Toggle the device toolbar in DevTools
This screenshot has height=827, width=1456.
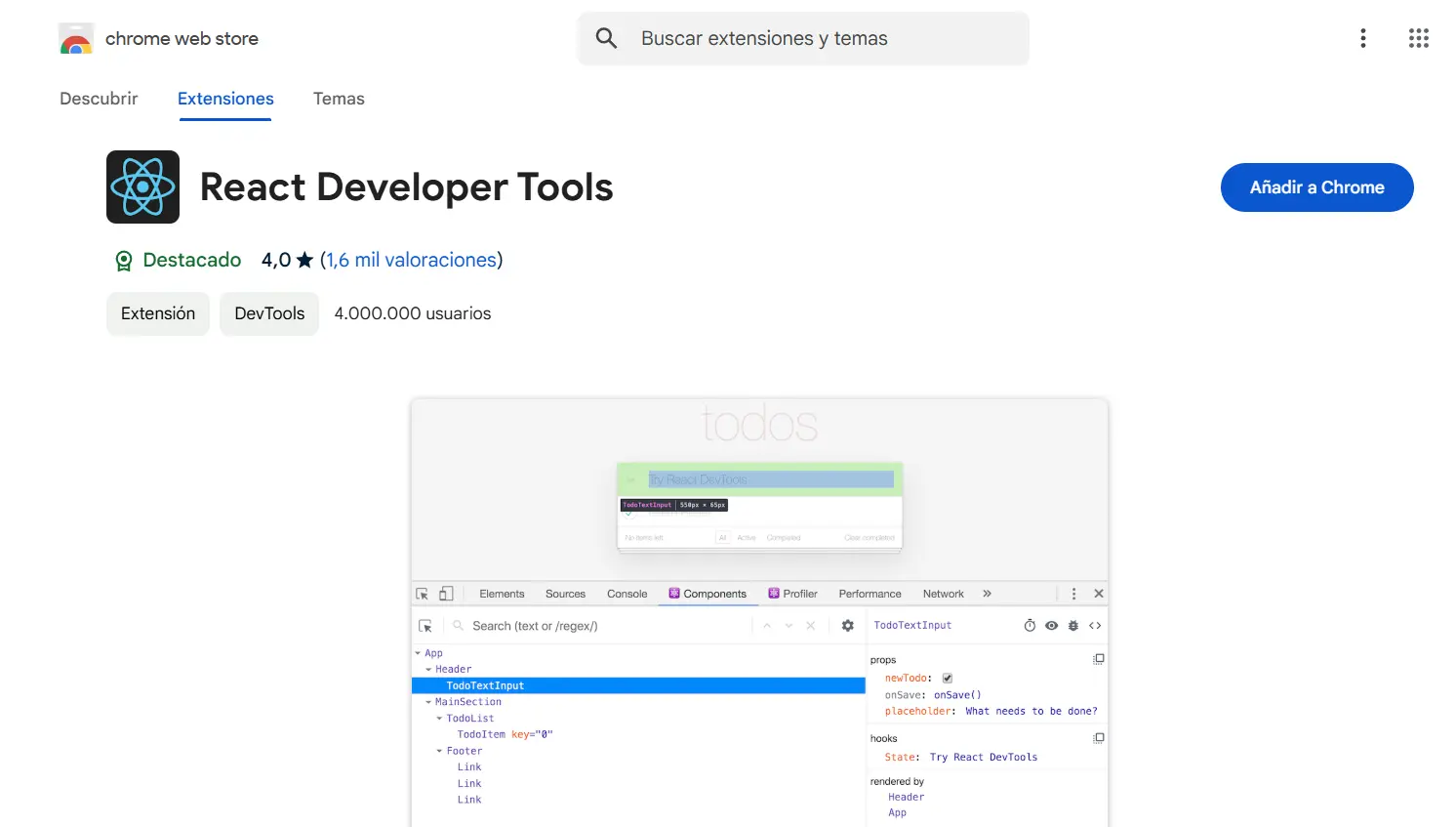click(446, 593)
